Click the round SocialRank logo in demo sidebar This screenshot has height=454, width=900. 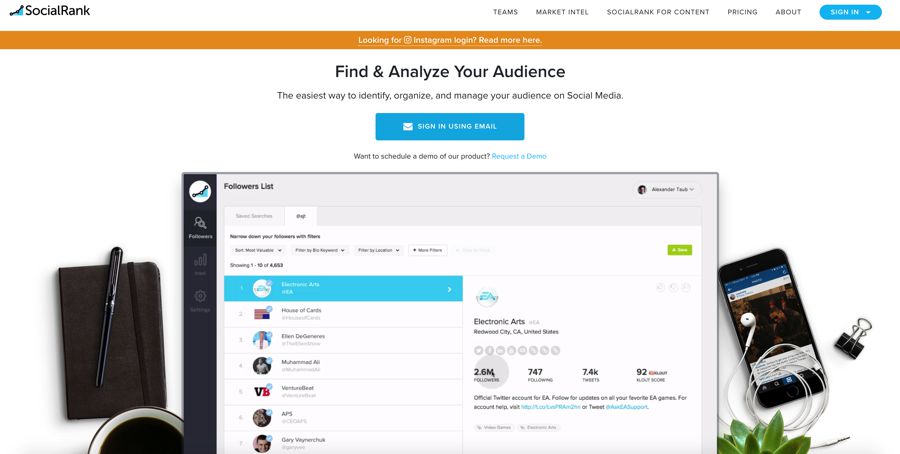200,192
